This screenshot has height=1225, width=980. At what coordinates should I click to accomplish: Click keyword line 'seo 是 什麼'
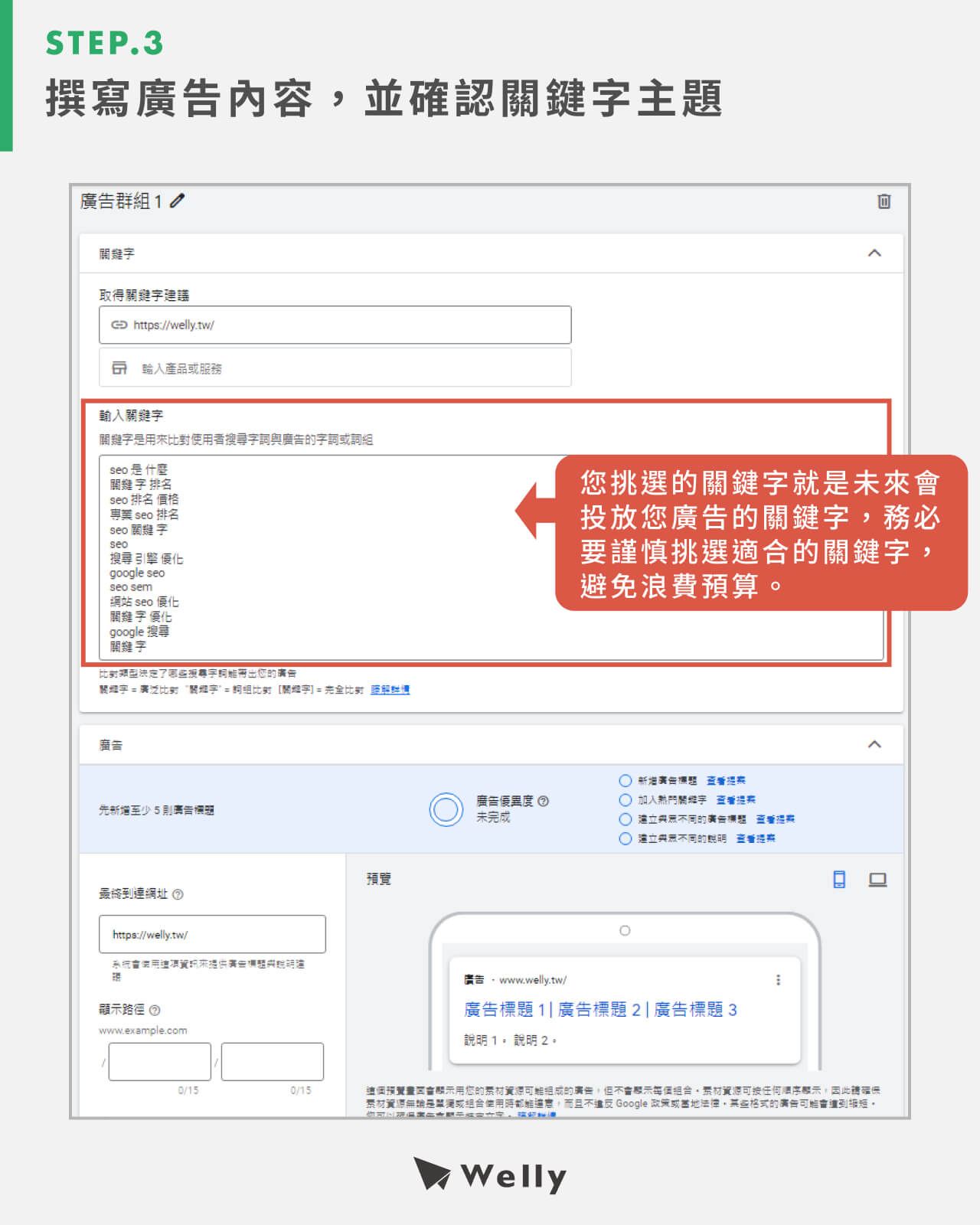coord(139,469)
